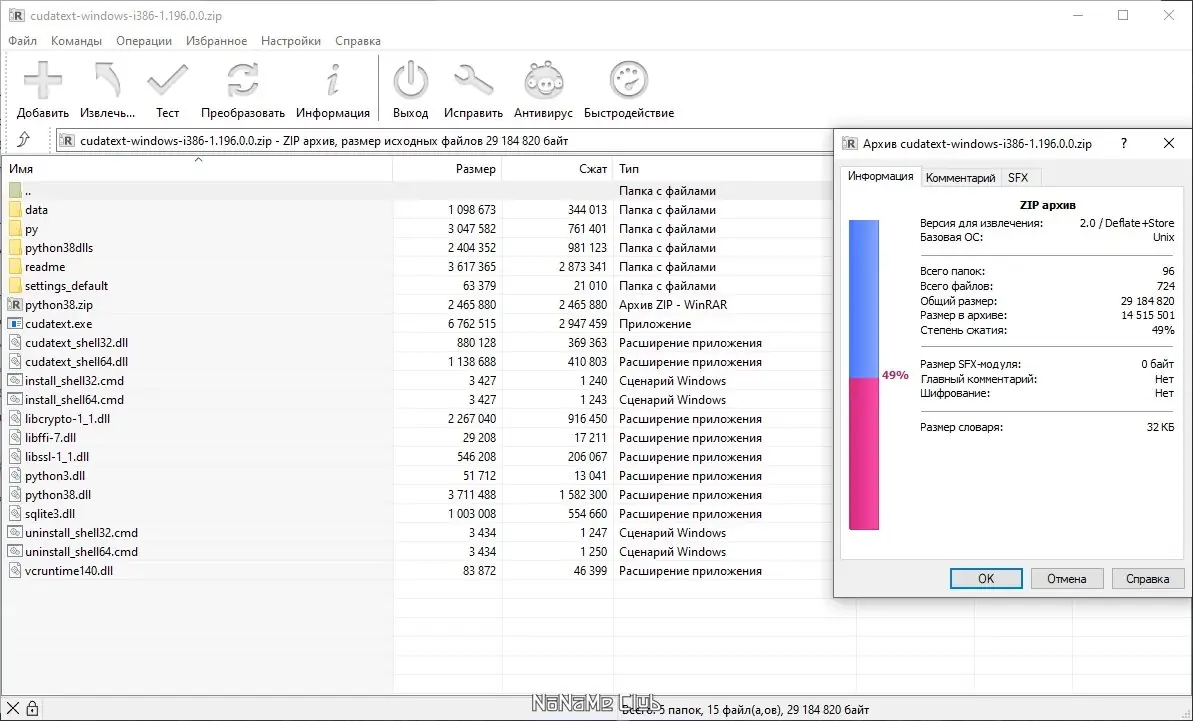1193x721 pixels.
Task: Switch to the Комментарий tab
Action: click(960, 178)
